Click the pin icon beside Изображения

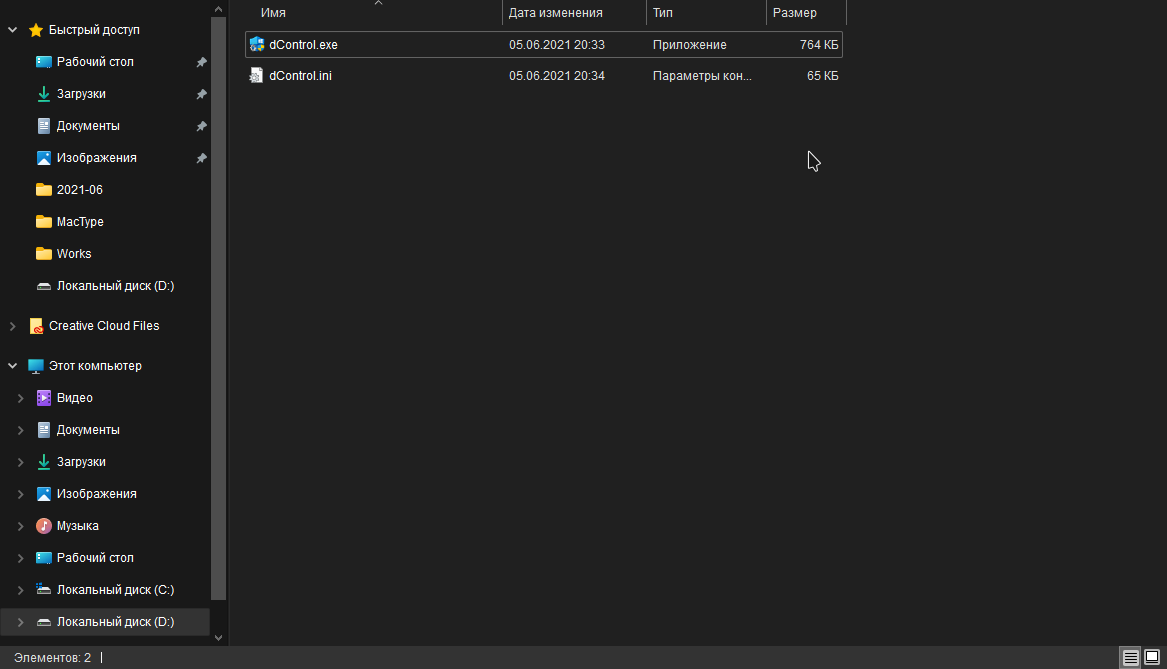click(x=201, y=159)
